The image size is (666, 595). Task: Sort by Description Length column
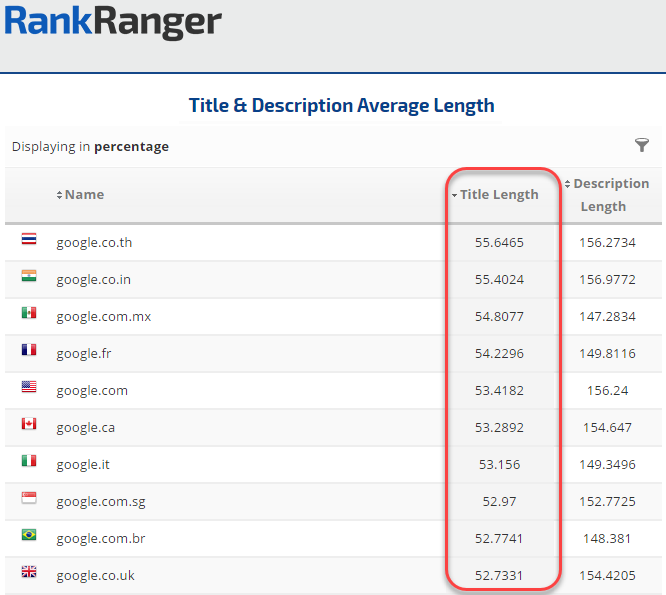[607, 195]
